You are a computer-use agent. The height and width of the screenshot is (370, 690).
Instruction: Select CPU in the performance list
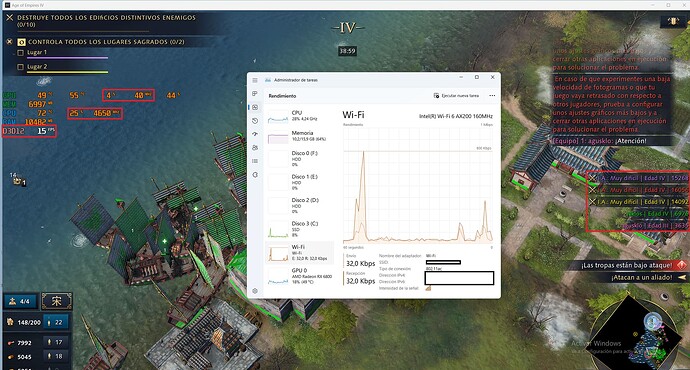[299, 116]
